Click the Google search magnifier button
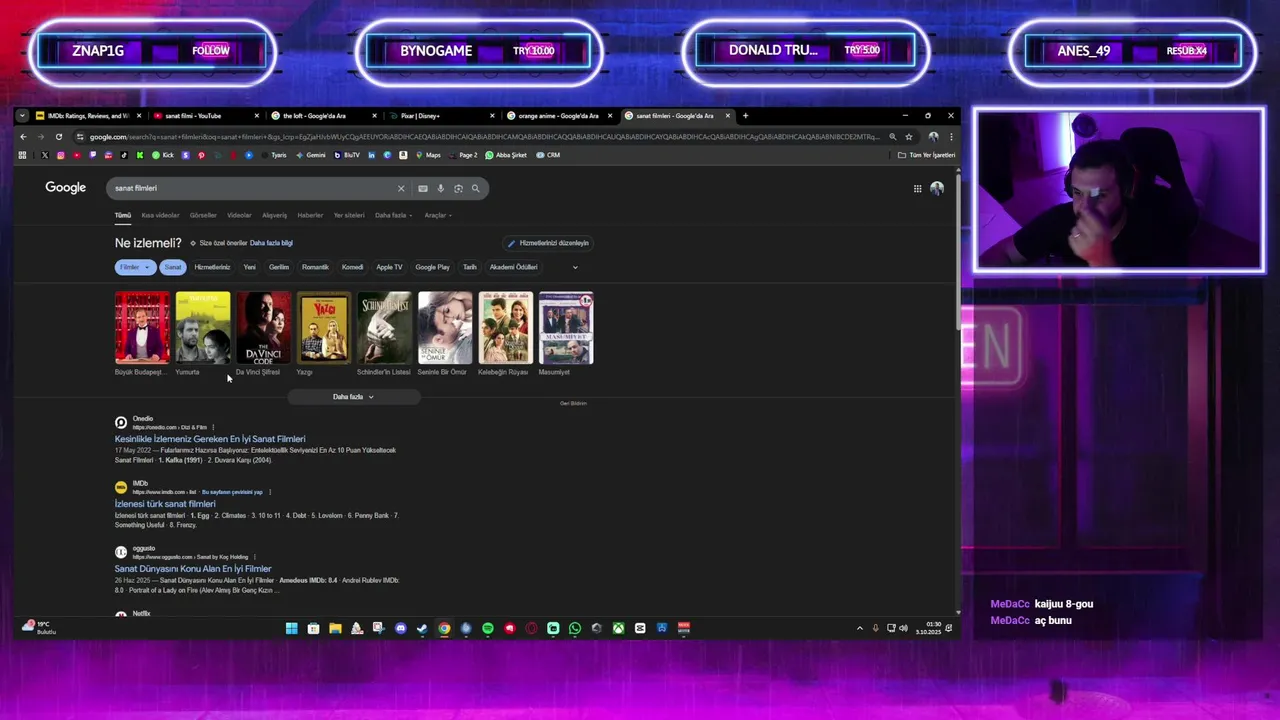Screen dimensions: 1280x720 (x=476, y=188)
